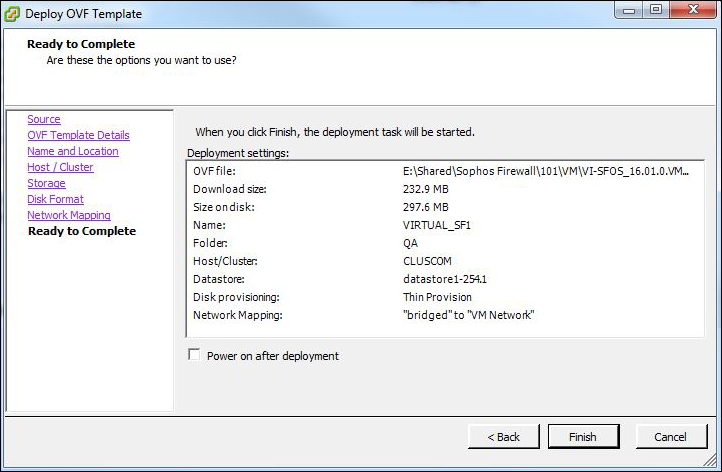Jump to Host / Cluster step

coord(60,167)
